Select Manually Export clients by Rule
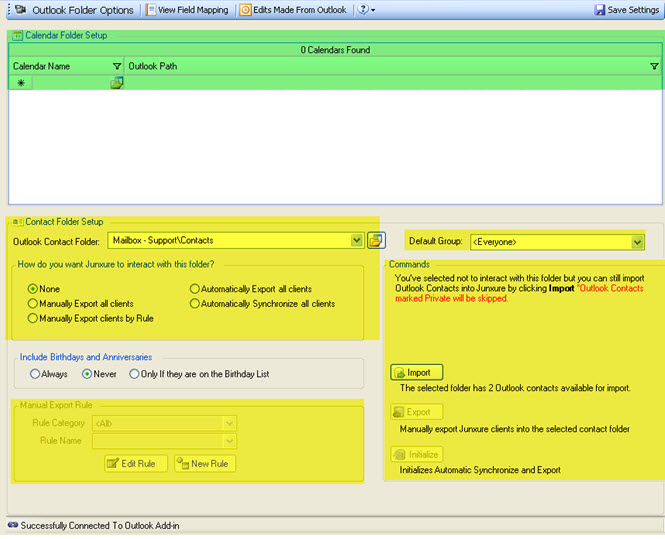The width and height of the screenshot is (665, 539). [x=91, y=318]
